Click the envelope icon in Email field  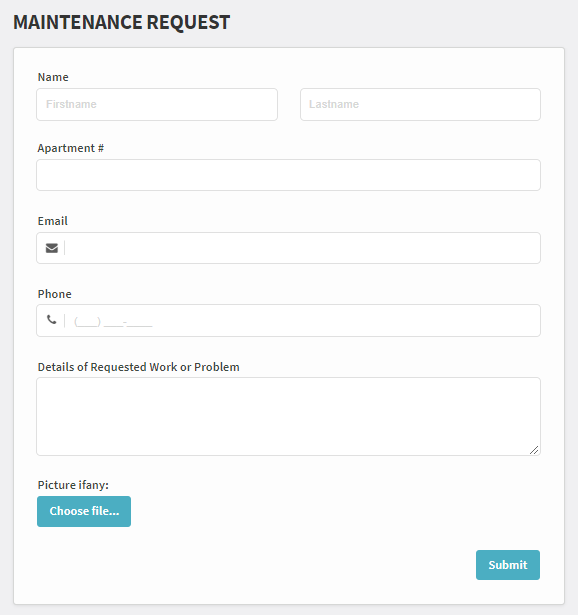[52, 248]
